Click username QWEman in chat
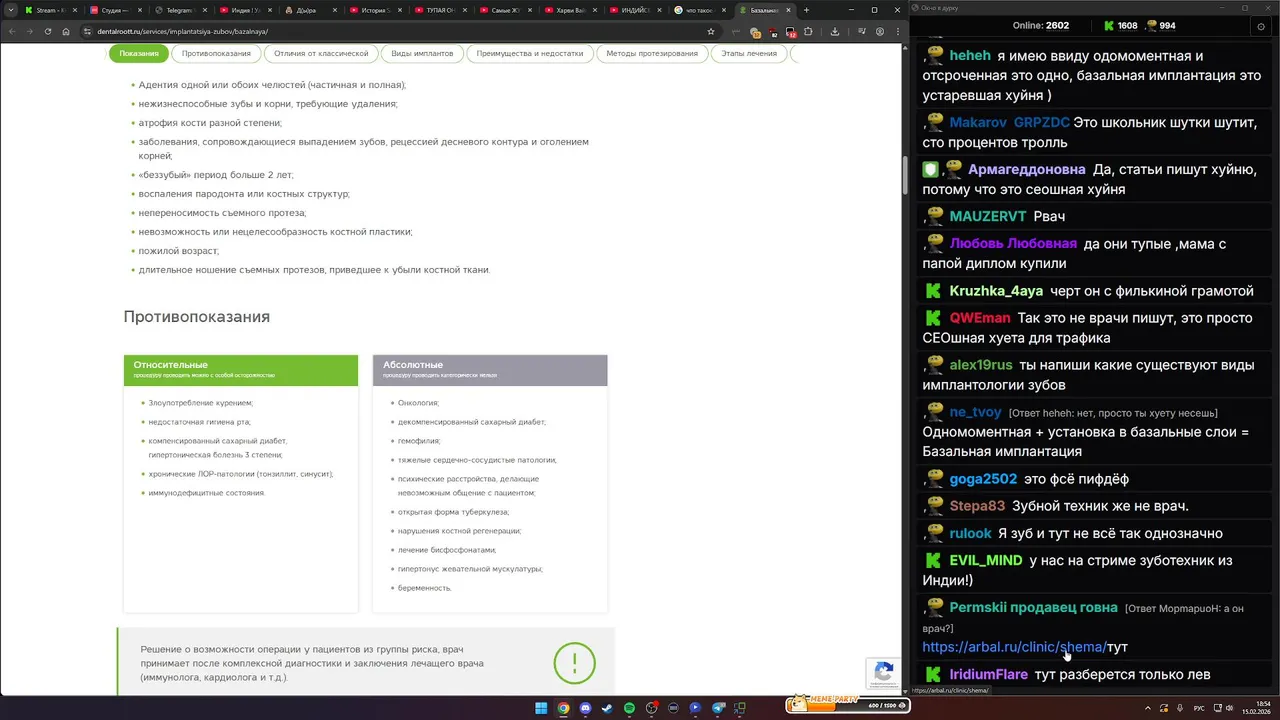This screenshot has height=720, width=1280. click(x=980, y=318)
